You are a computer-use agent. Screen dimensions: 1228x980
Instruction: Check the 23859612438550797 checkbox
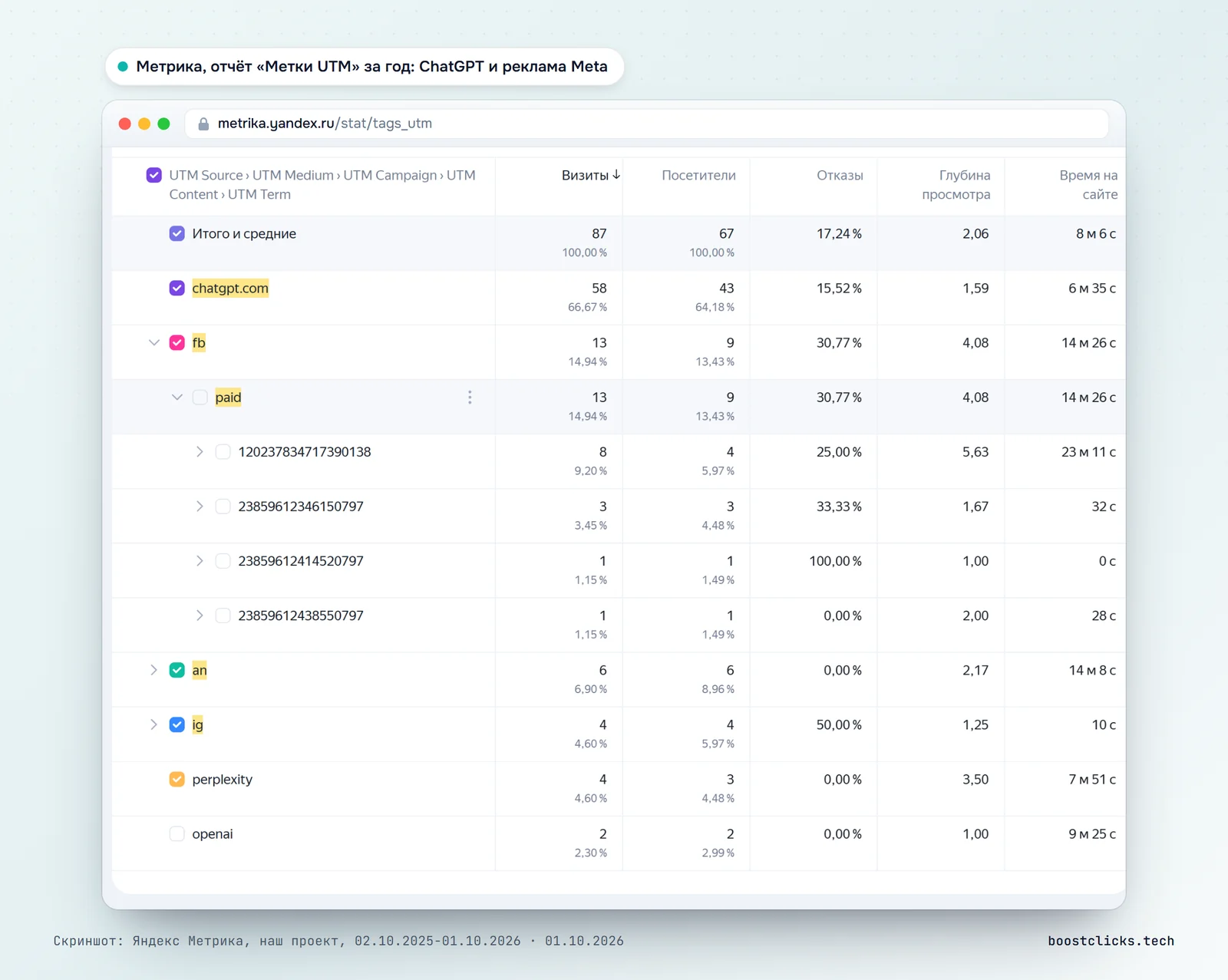(x=223, y=615)
